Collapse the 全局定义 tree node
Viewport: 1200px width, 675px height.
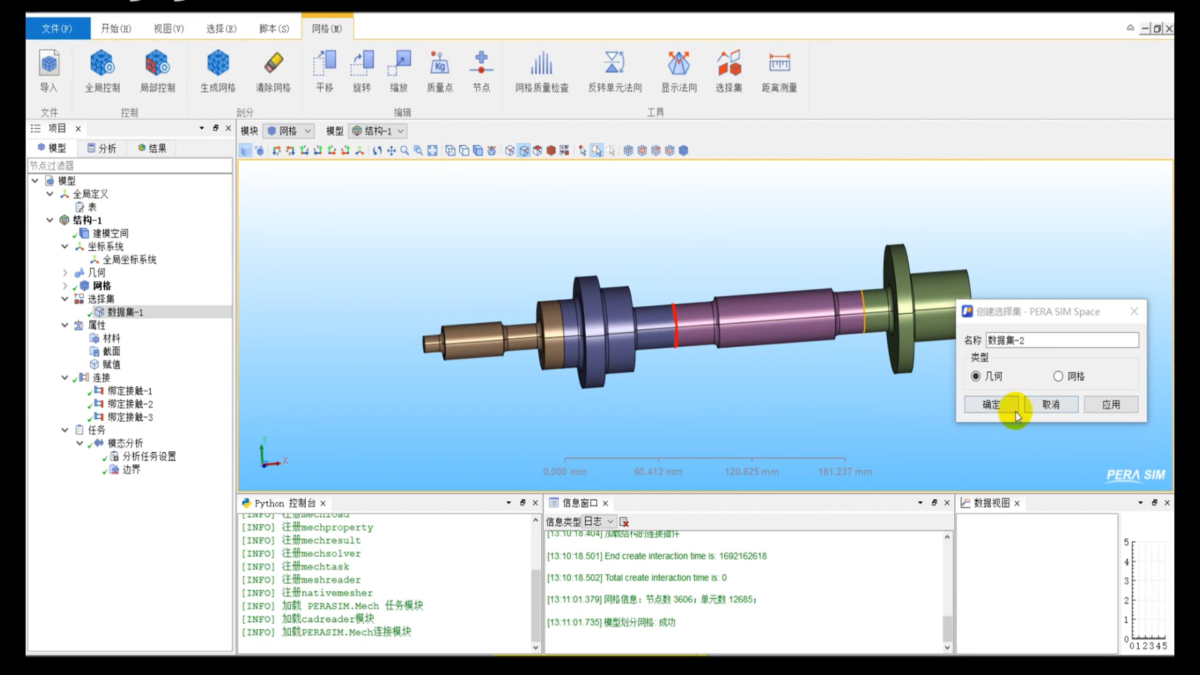point(50,194)
